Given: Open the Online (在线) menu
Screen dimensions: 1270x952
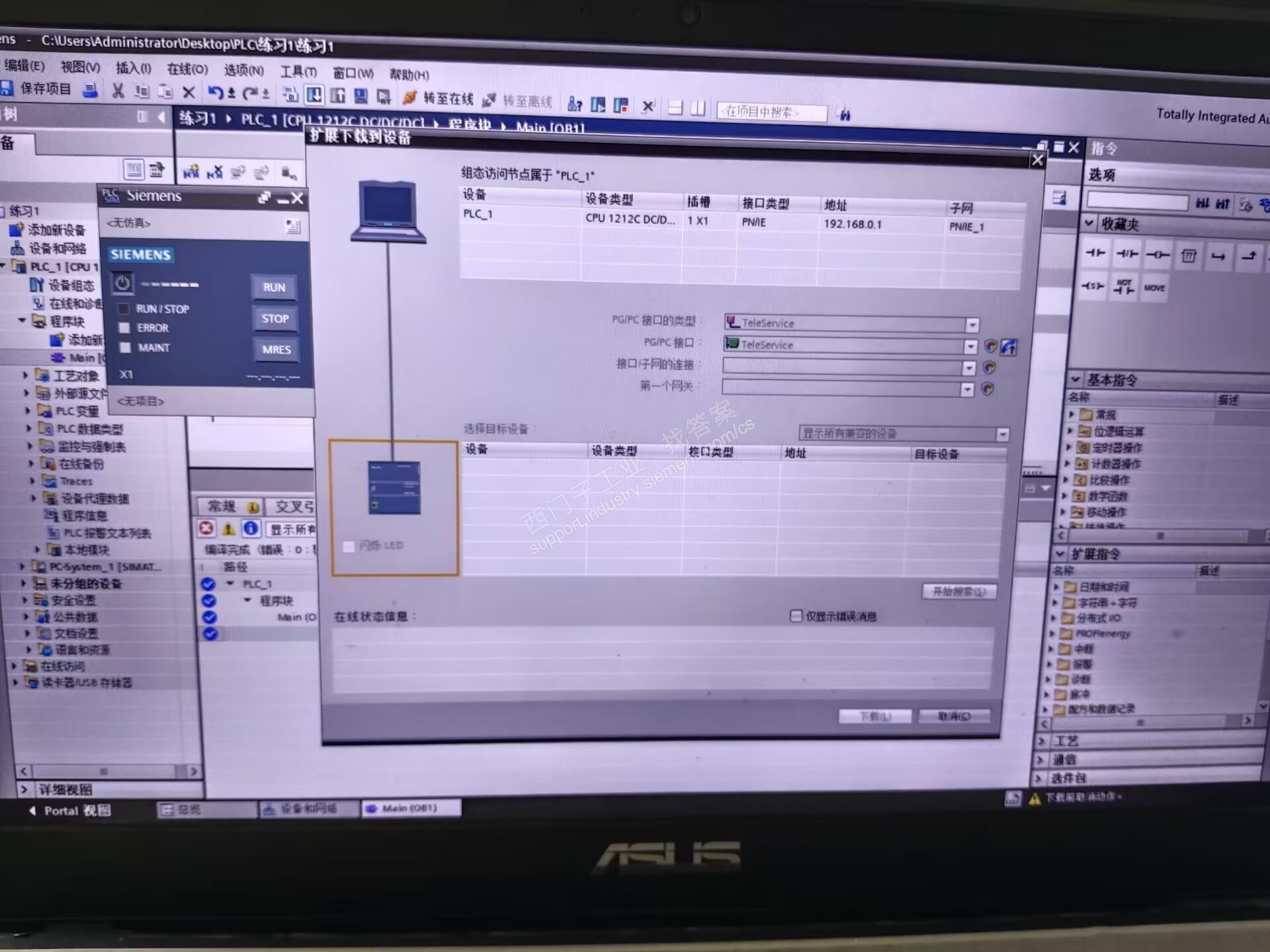Looking at the screenshot, I should click(x=187, y=69).
